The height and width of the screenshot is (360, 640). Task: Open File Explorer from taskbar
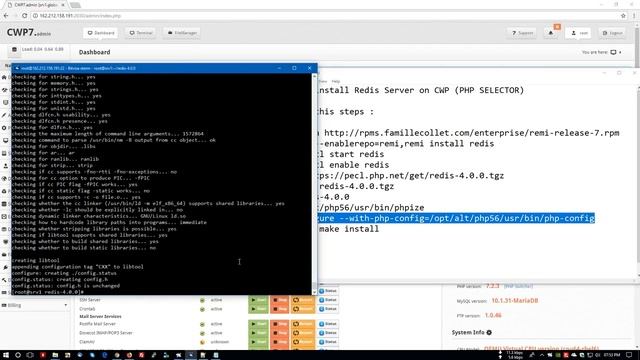tap(55, 355)
